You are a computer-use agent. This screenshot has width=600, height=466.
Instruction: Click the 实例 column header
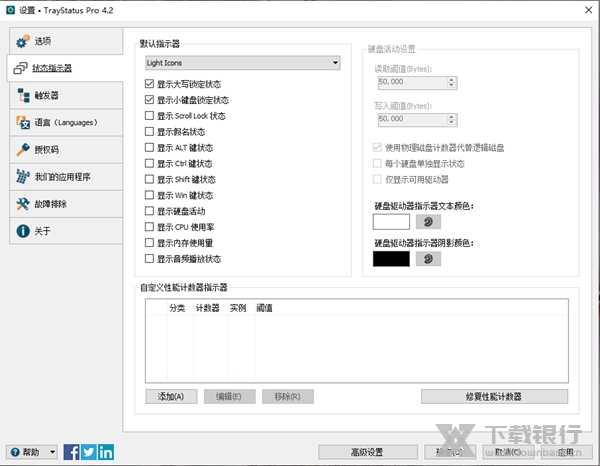click(x=241, y=308)
